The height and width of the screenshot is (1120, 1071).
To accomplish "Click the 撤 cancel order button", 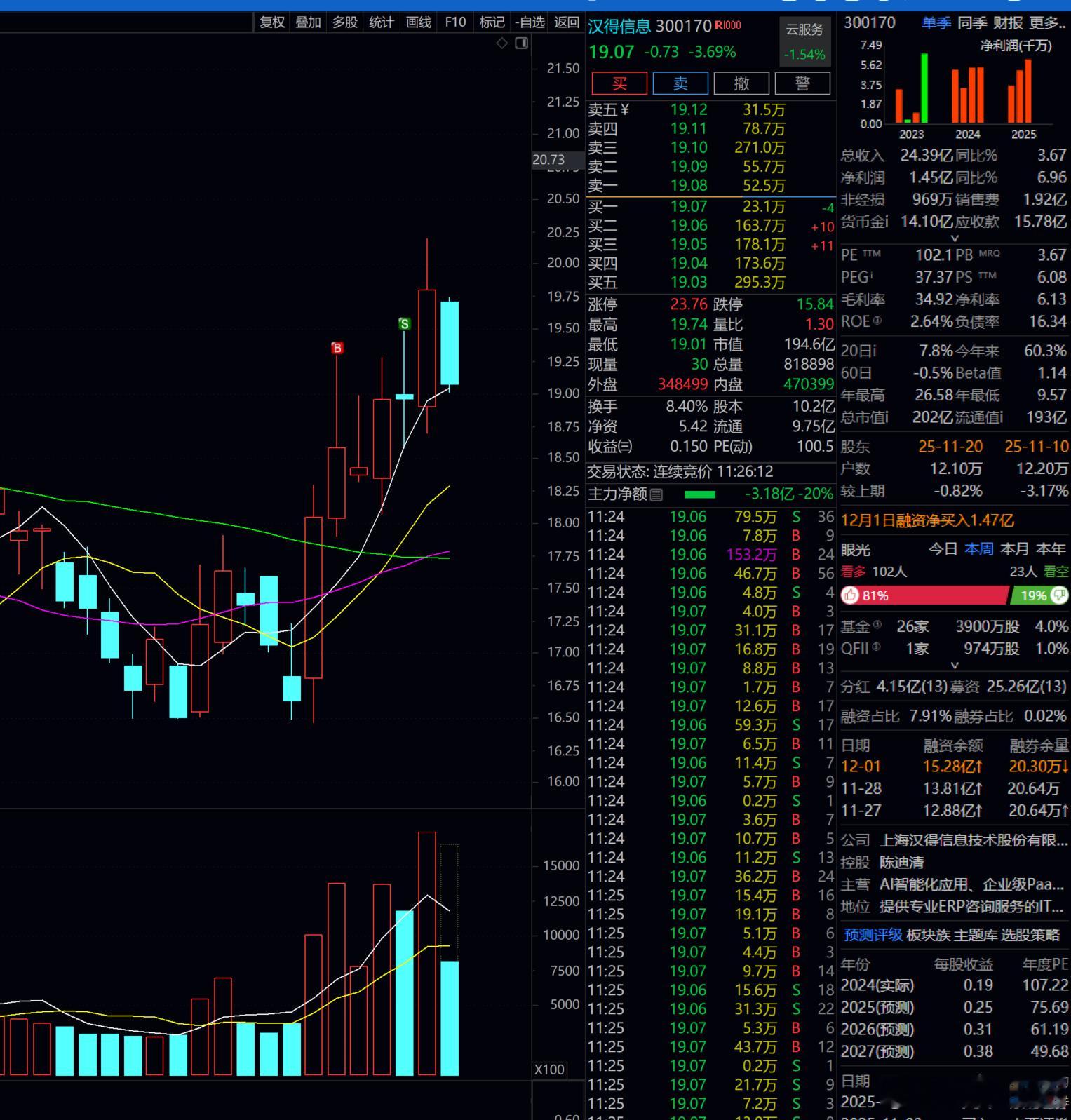I will [x=741, y=83].
